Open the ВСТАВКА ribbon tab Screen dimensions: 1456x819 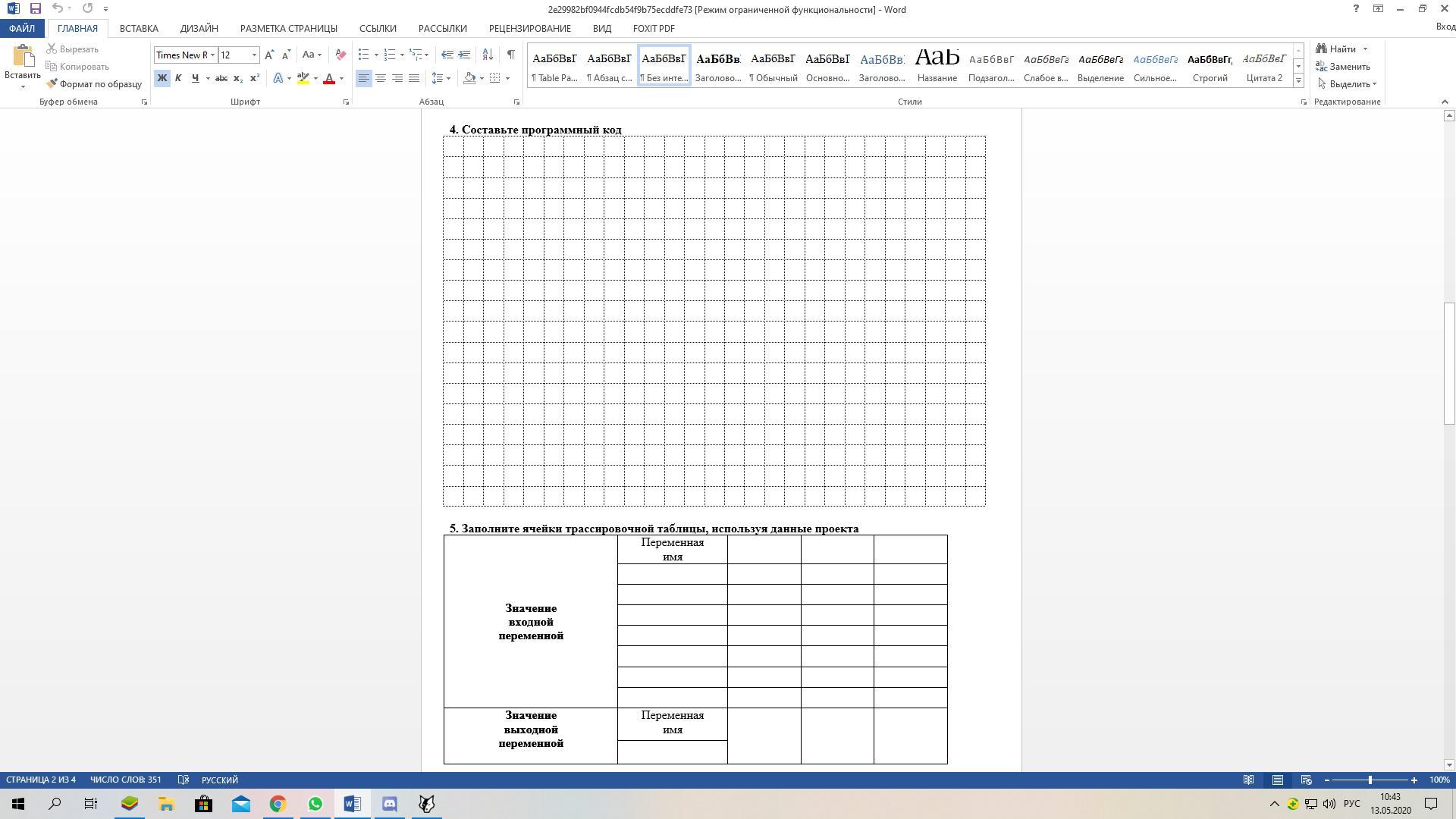click(139, 28)
